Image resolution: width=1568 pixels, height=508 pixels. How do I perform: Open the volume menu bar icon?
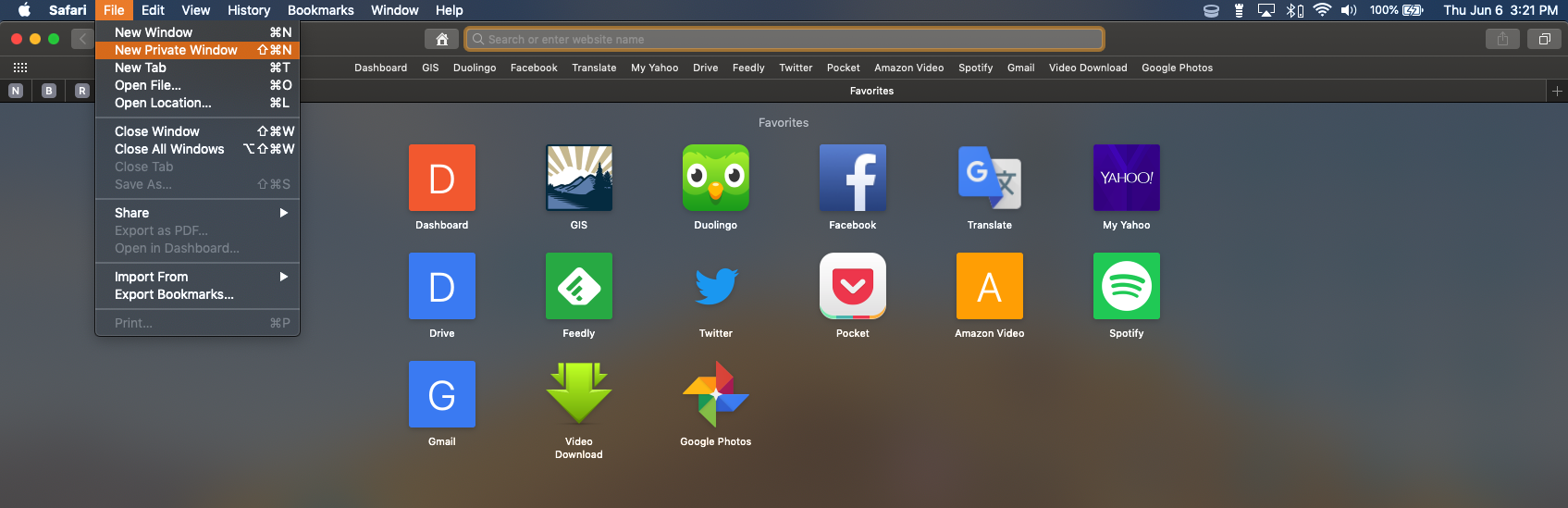coord(1349,10)
